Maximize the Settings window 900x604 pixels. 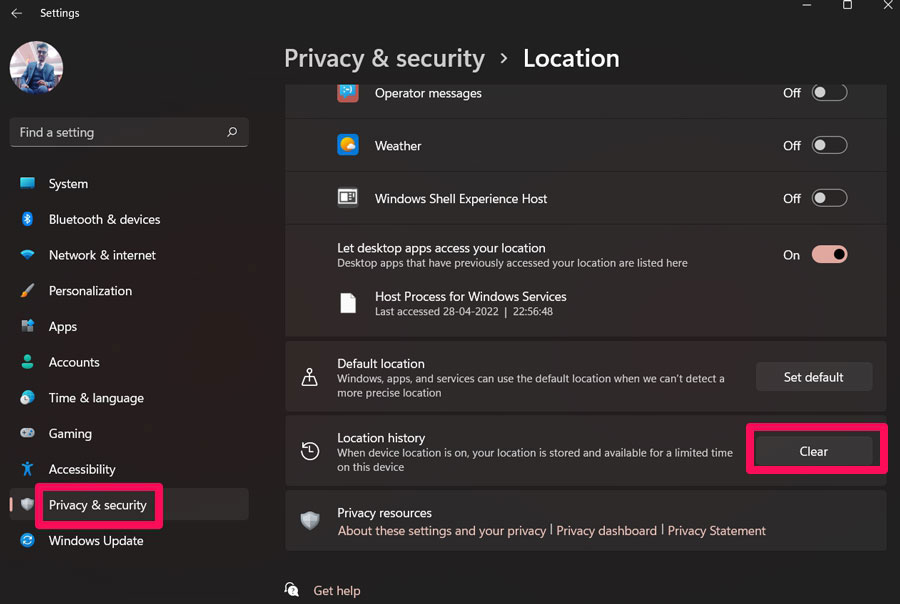[847, 5]
